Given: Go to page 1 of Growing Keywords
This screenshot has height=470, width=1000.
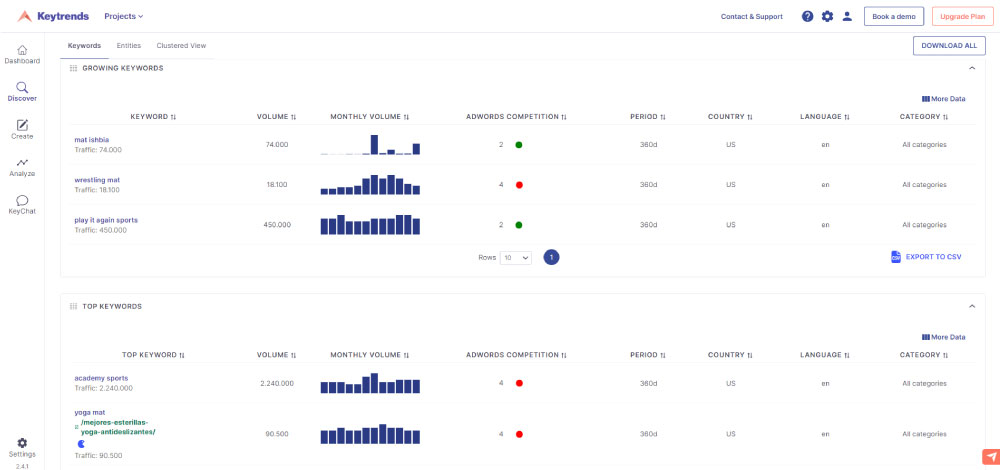Looking at the screenshot, I should pyautogui.click(x=551, y=258).
